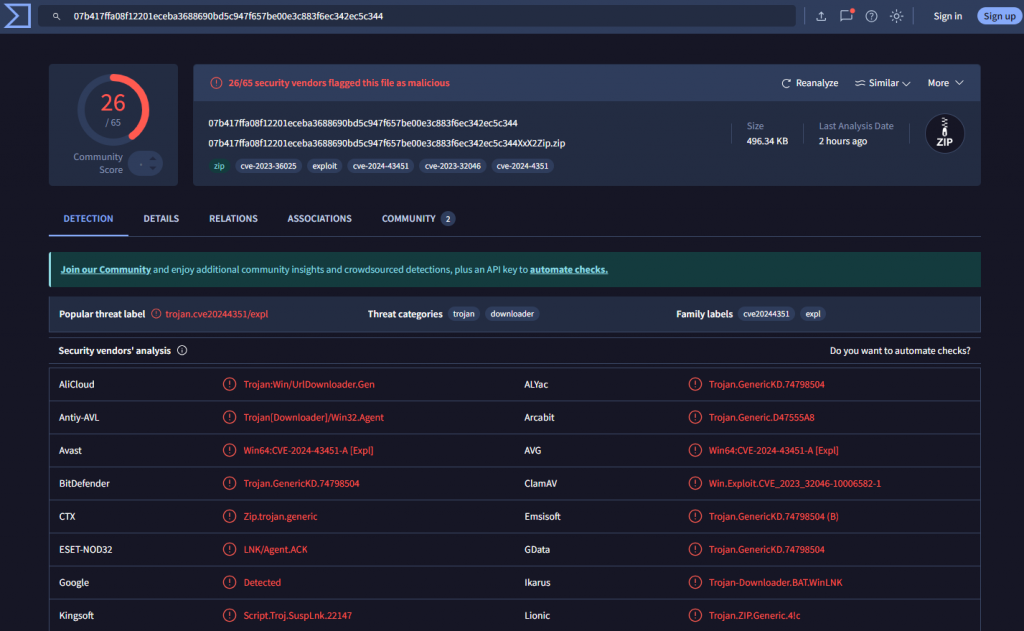This screenshot has height=631, width=1024.
Task: Open the help question mark icon
Action: pyautogui.click(x=871, y=16)
